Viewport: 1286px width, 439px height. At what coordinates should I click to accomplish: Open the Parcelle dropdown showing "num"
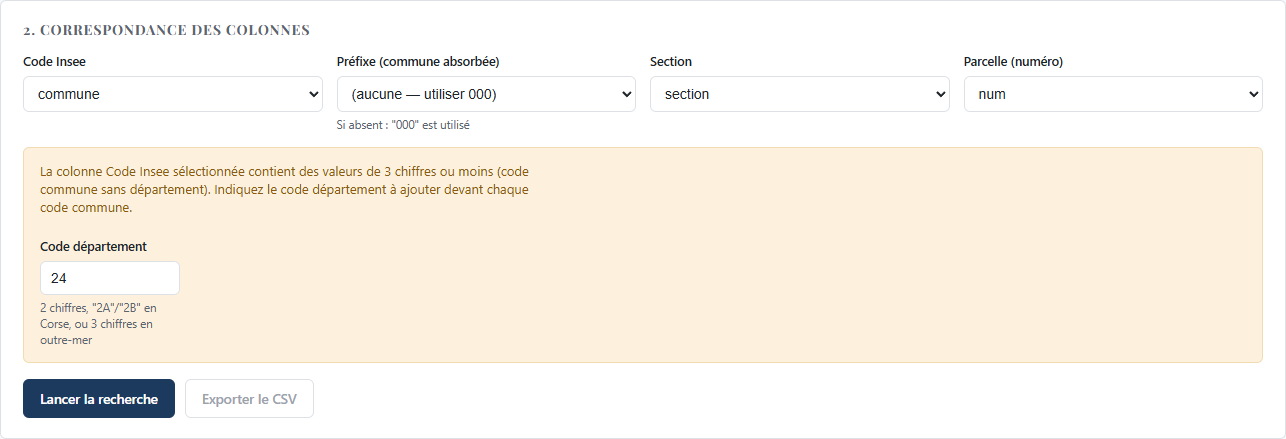click(x=1113, y=94)
